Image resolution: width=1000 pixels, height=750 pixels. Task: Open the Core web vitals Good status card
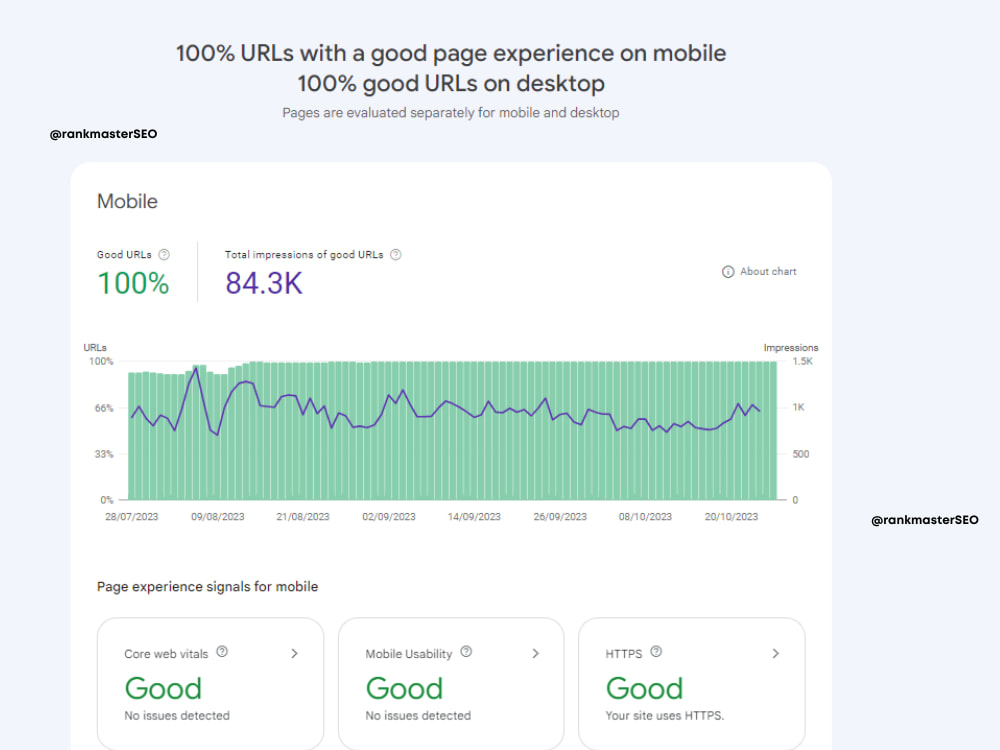(210, 684)
